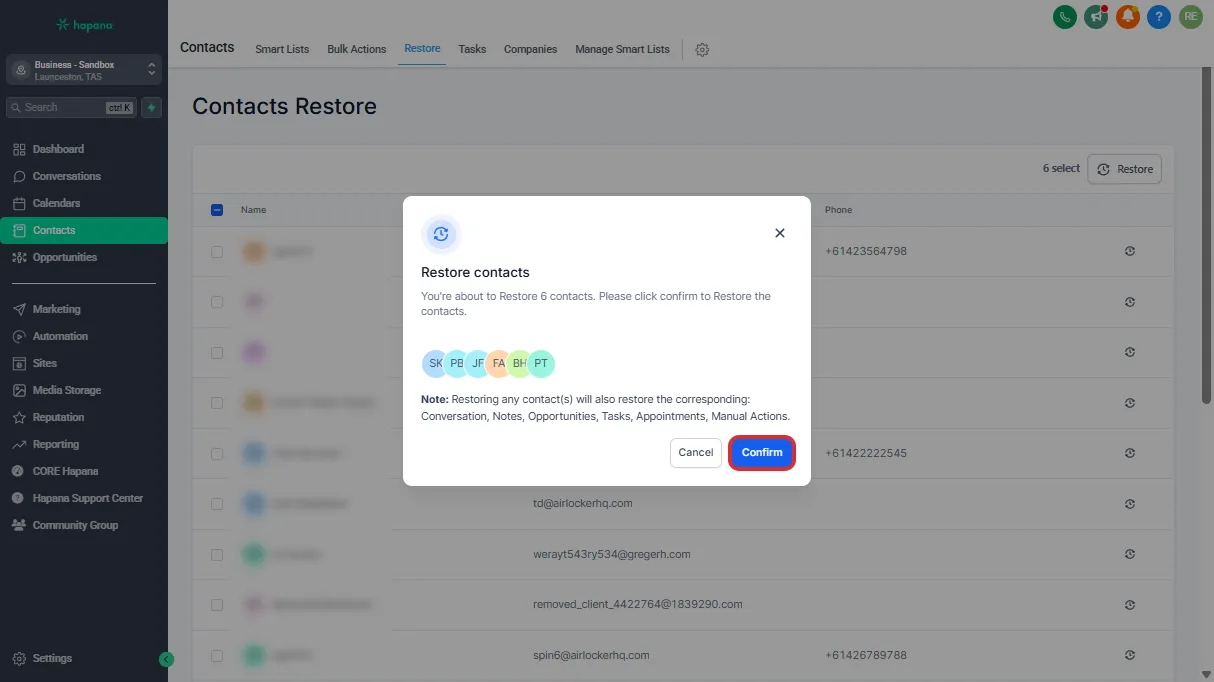This screenshot has height=682, width=1214.
Task: Toggle checkbox for the td@airlockerhq.com row
Action: (x=217, y=504)
